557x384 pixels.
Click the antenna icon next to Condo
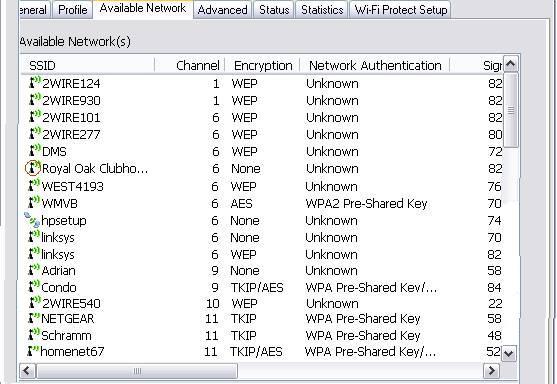pyautogui.click(x=34, y=286)
